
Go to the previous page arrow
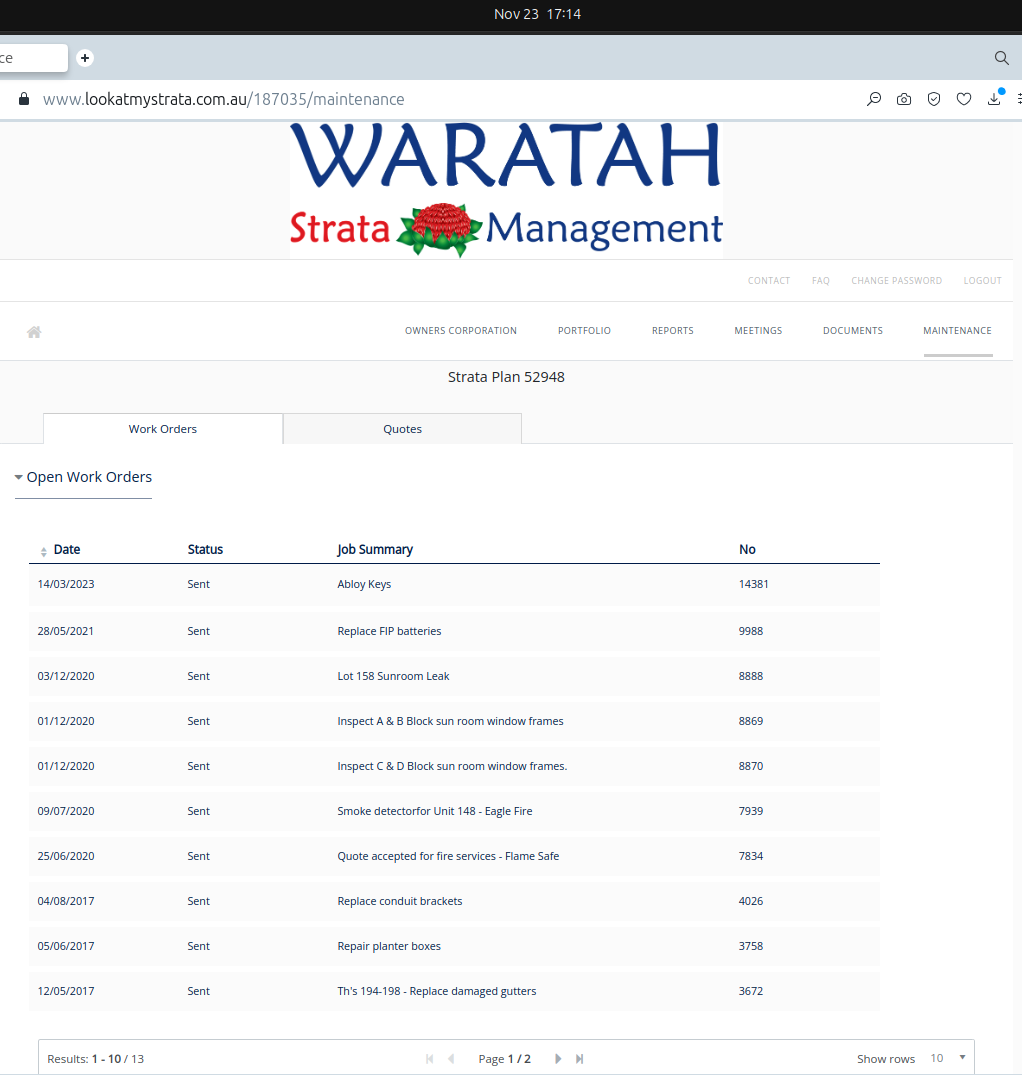pyautogui.click(x=451, y=1059)
